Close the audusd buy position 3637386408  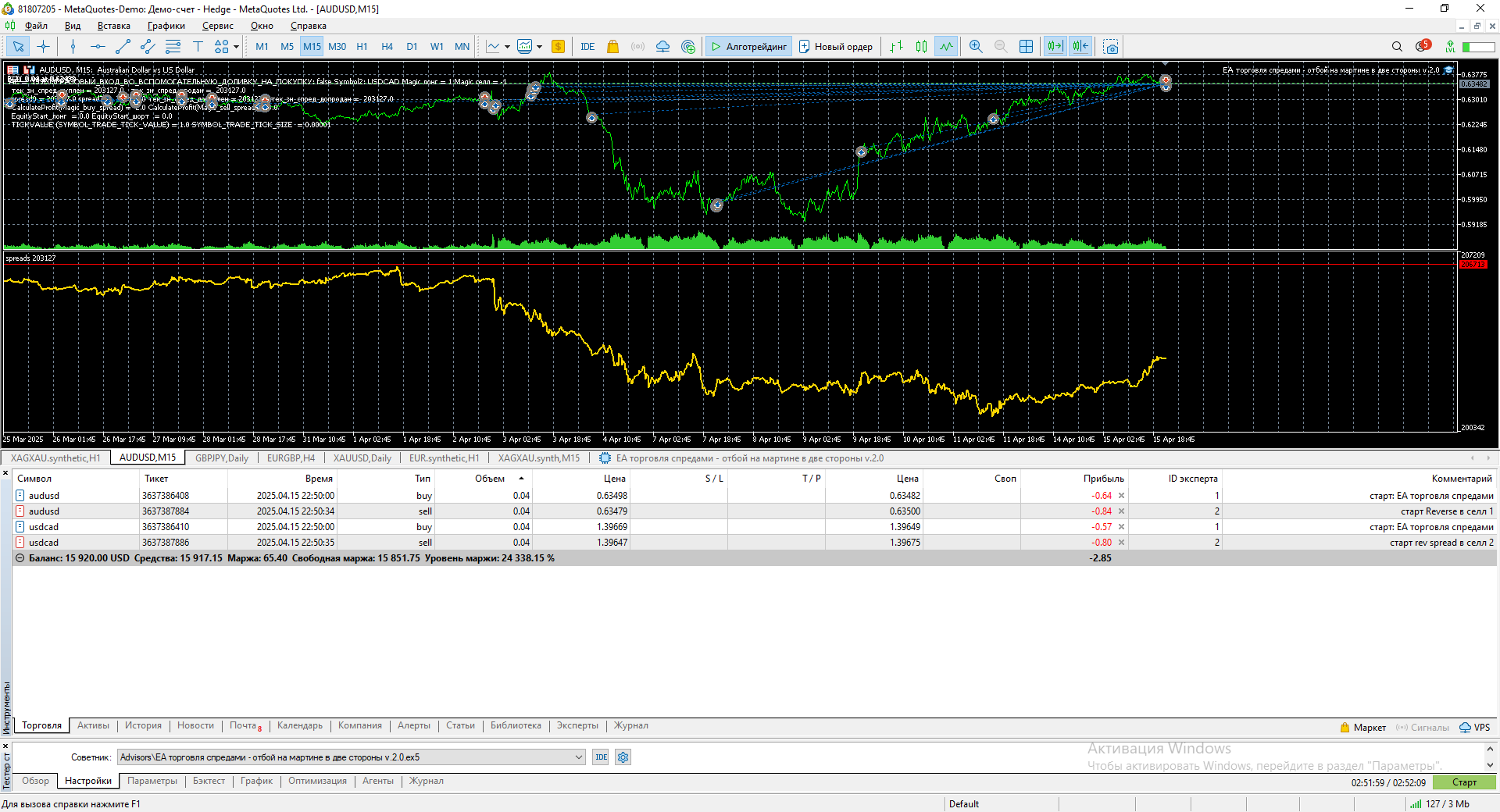1121,496
